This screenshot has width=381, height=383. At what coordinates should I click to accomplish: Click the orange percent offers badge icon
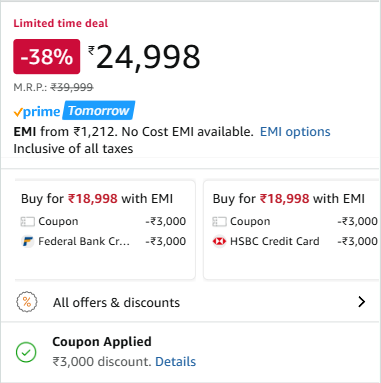(x=27, y=302)
